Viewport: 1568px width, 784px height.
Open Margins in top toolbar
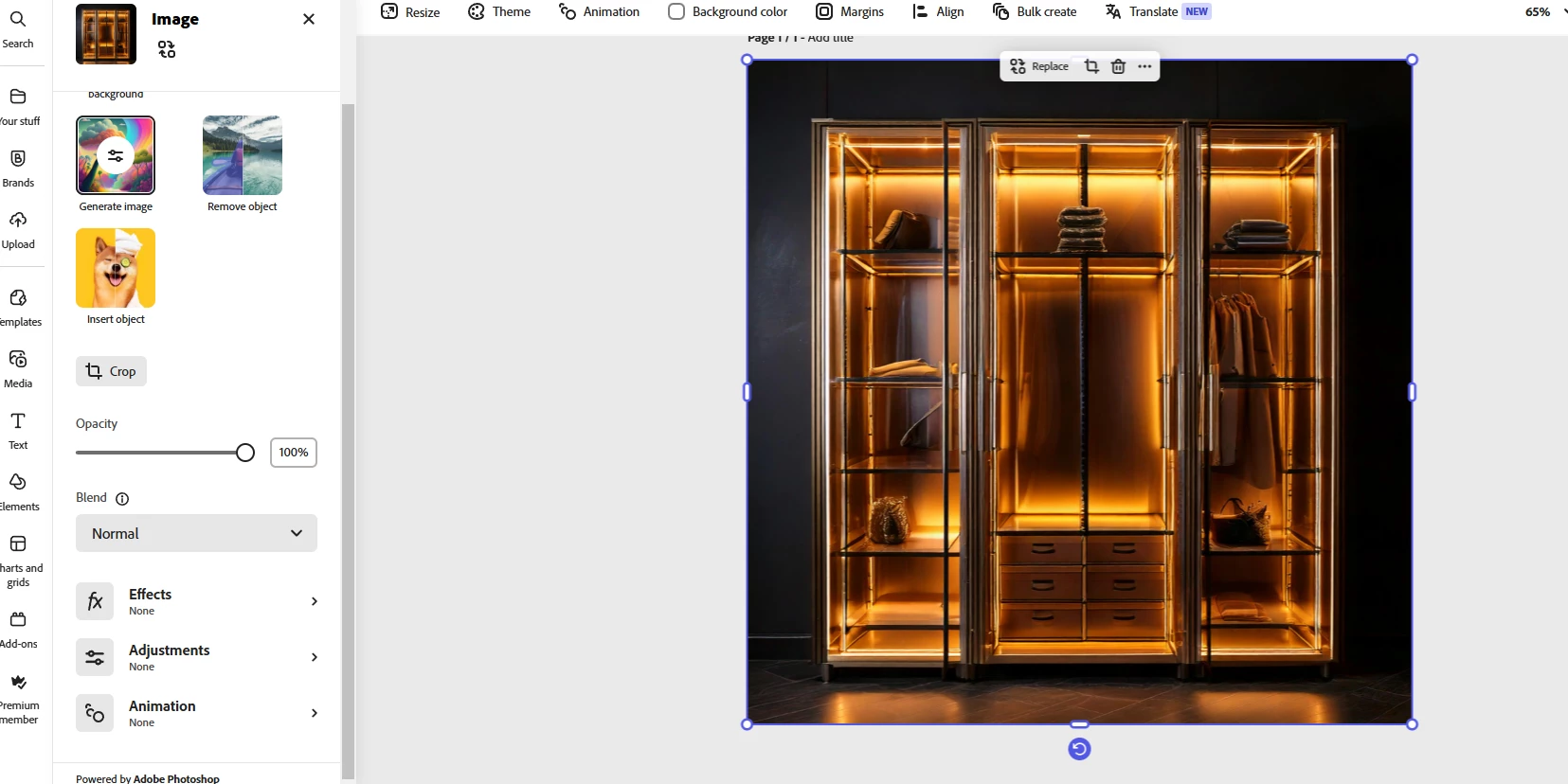(x=850, y=11)
